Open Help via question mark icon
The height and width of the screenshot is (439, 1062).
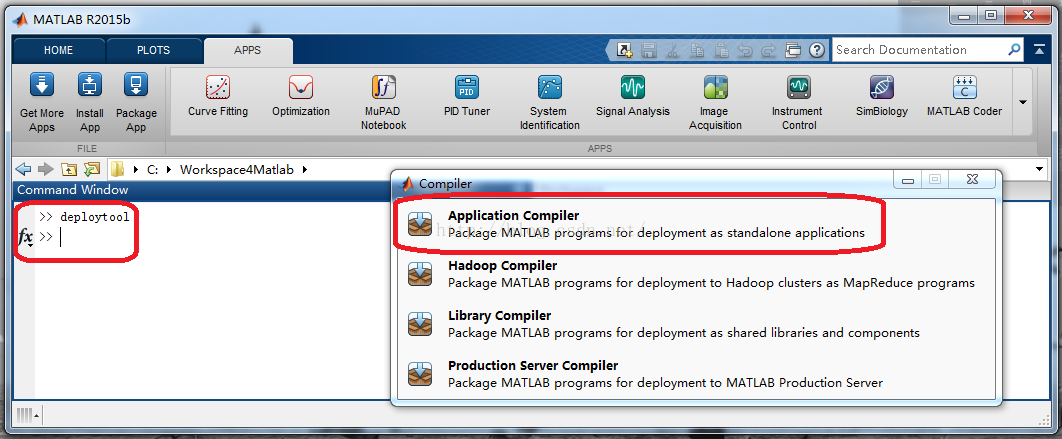pos(817,50)
